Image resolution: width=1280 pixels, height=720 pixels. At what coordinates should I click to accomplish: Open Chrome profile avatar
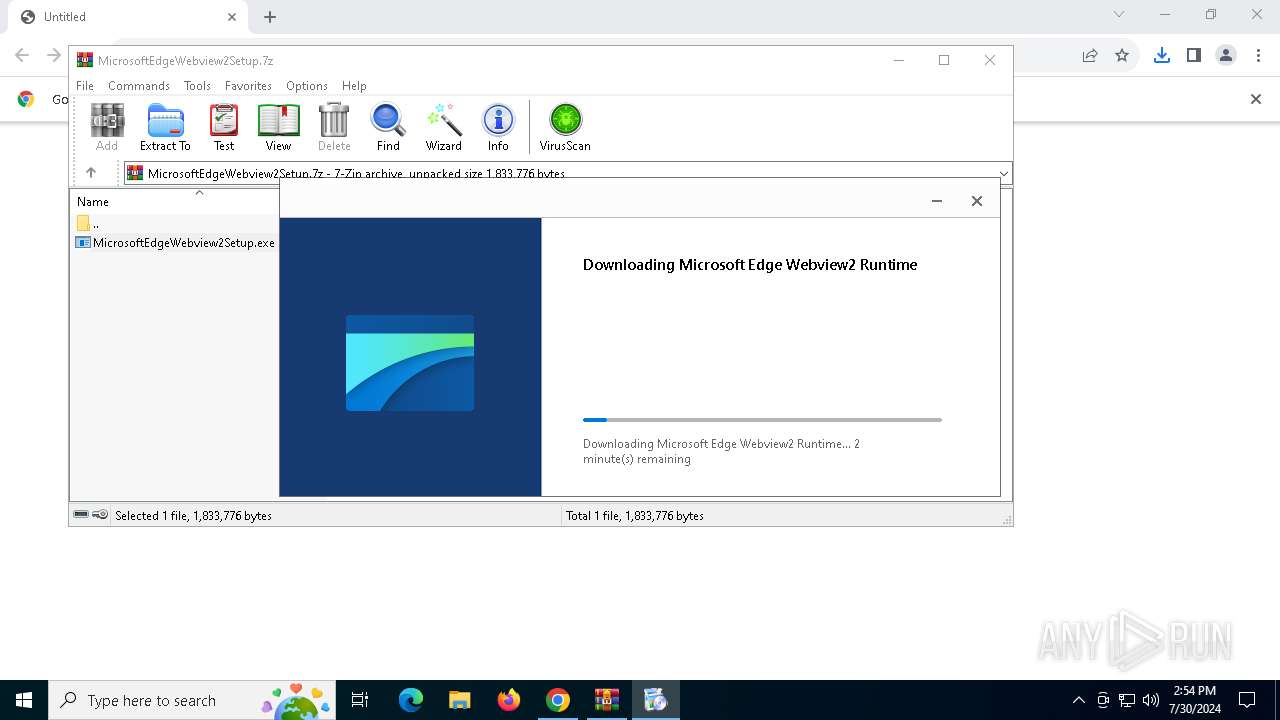coord(1226,55)
